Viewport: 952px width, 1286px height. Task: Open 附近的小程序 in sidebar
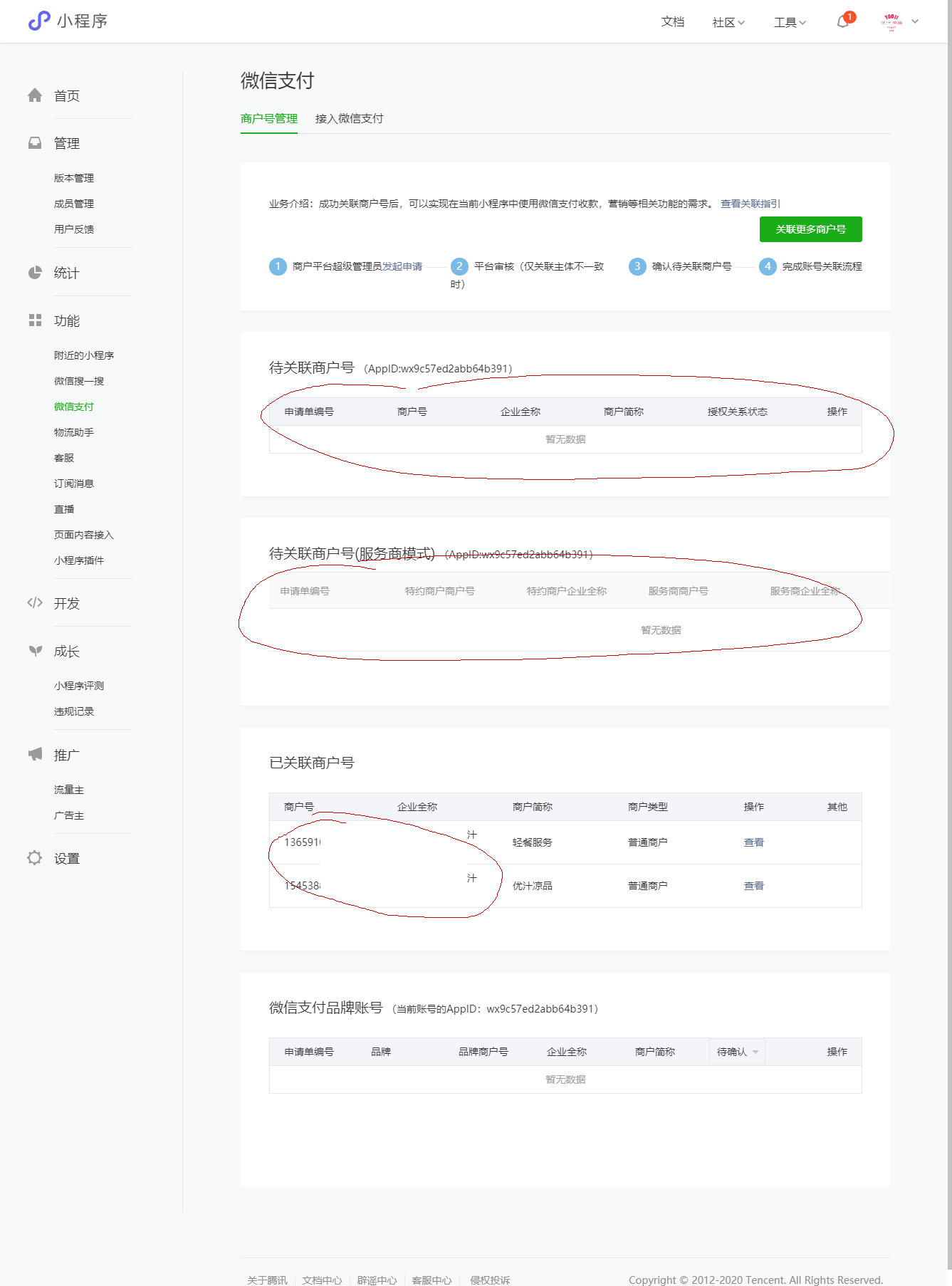(84, 355)
